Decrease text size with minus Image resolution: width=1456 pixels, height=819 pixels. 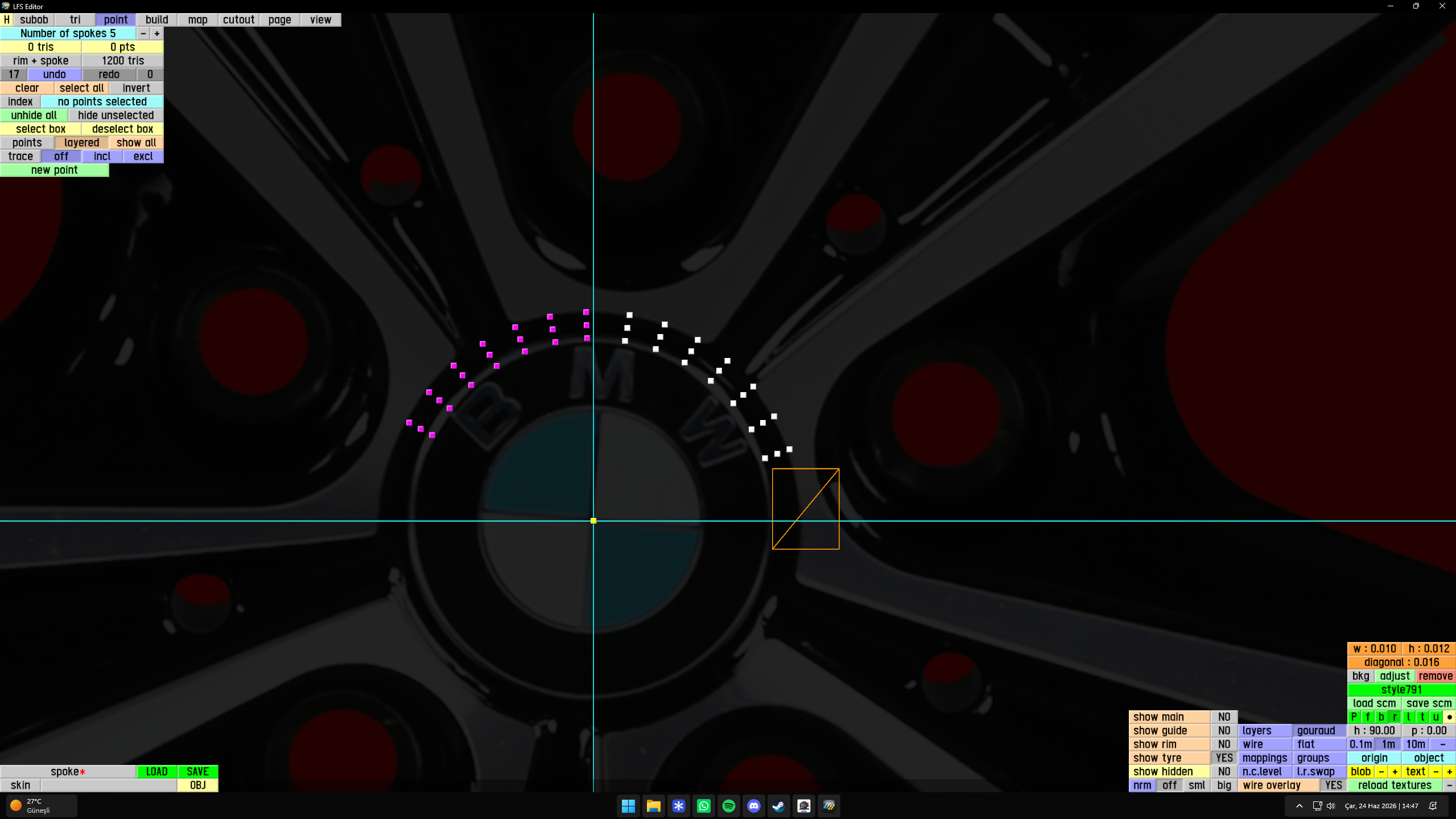tap(1436, 772)
